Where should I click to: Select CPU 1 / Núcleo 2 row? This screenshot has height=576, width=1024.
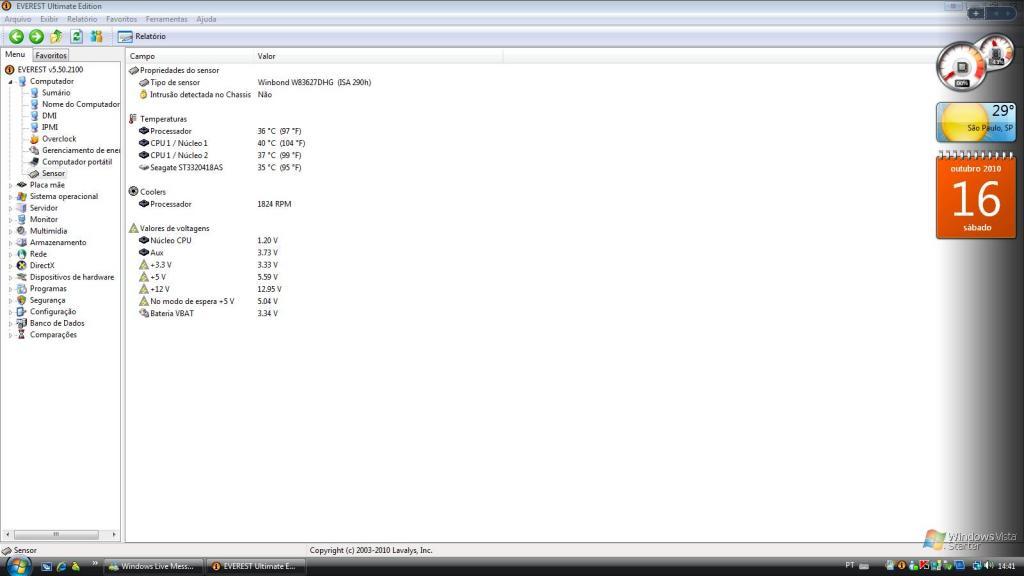click(x=220, y=155)
